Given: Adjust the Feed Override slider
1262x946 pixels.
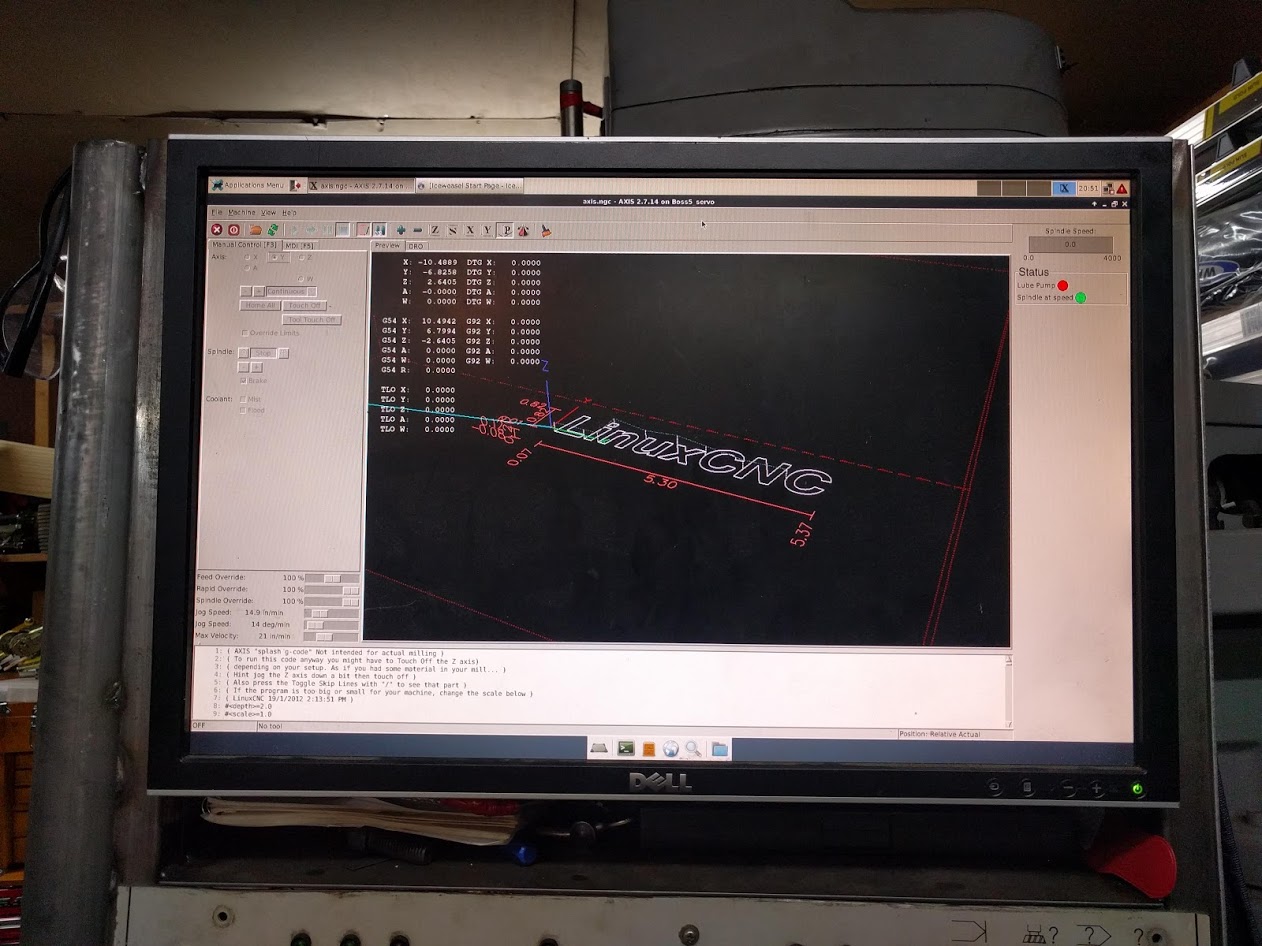Looking at the screenshot, I should click(331, 578).
